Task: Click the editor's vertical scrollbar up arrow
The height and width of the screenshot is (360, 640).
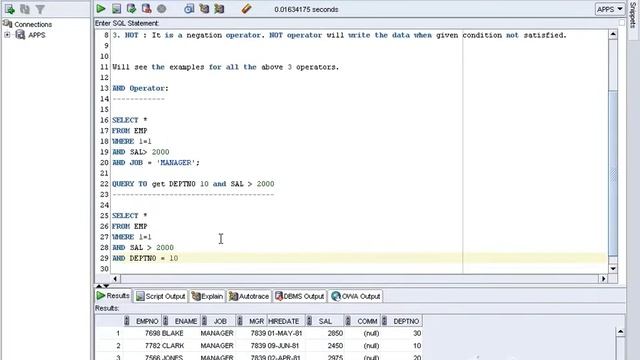Action: pos(613,35)
